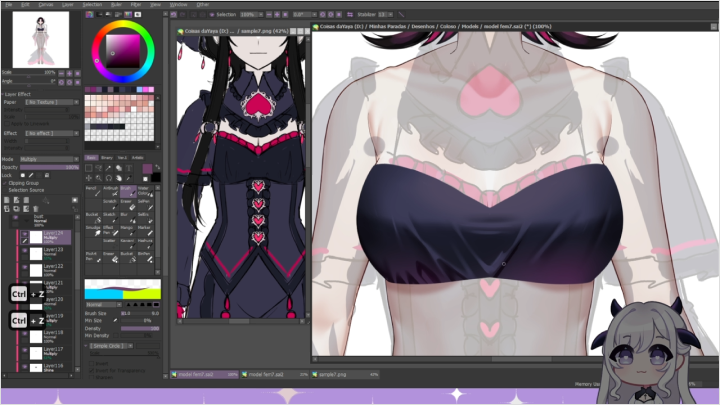720x405 pixels.
Task: Select the Zoom magnifier tool
Action: point(98,178)
